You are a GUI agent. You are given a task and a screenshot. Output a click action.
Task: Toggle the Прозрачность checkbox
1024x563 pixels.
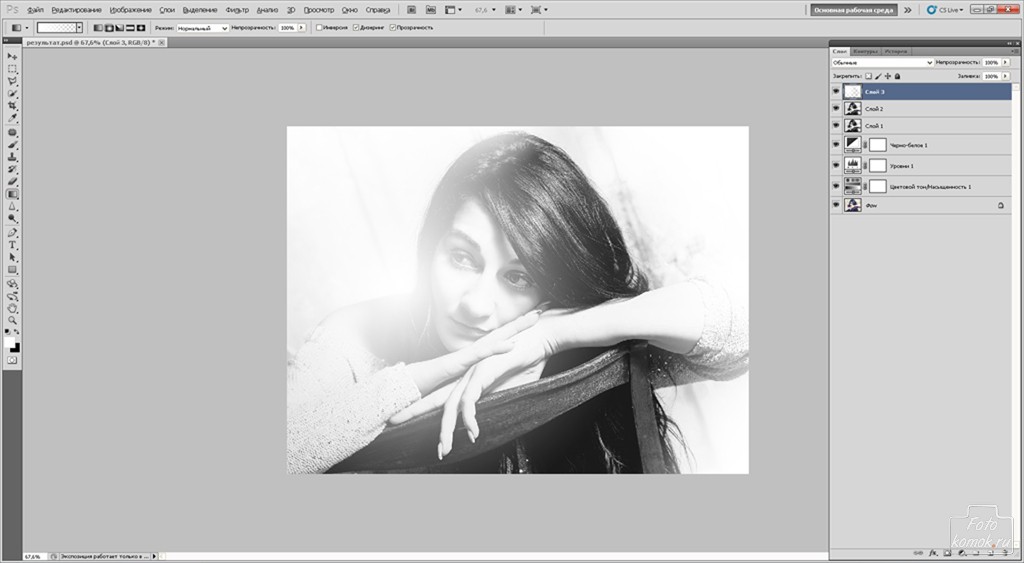pos(392,27)
